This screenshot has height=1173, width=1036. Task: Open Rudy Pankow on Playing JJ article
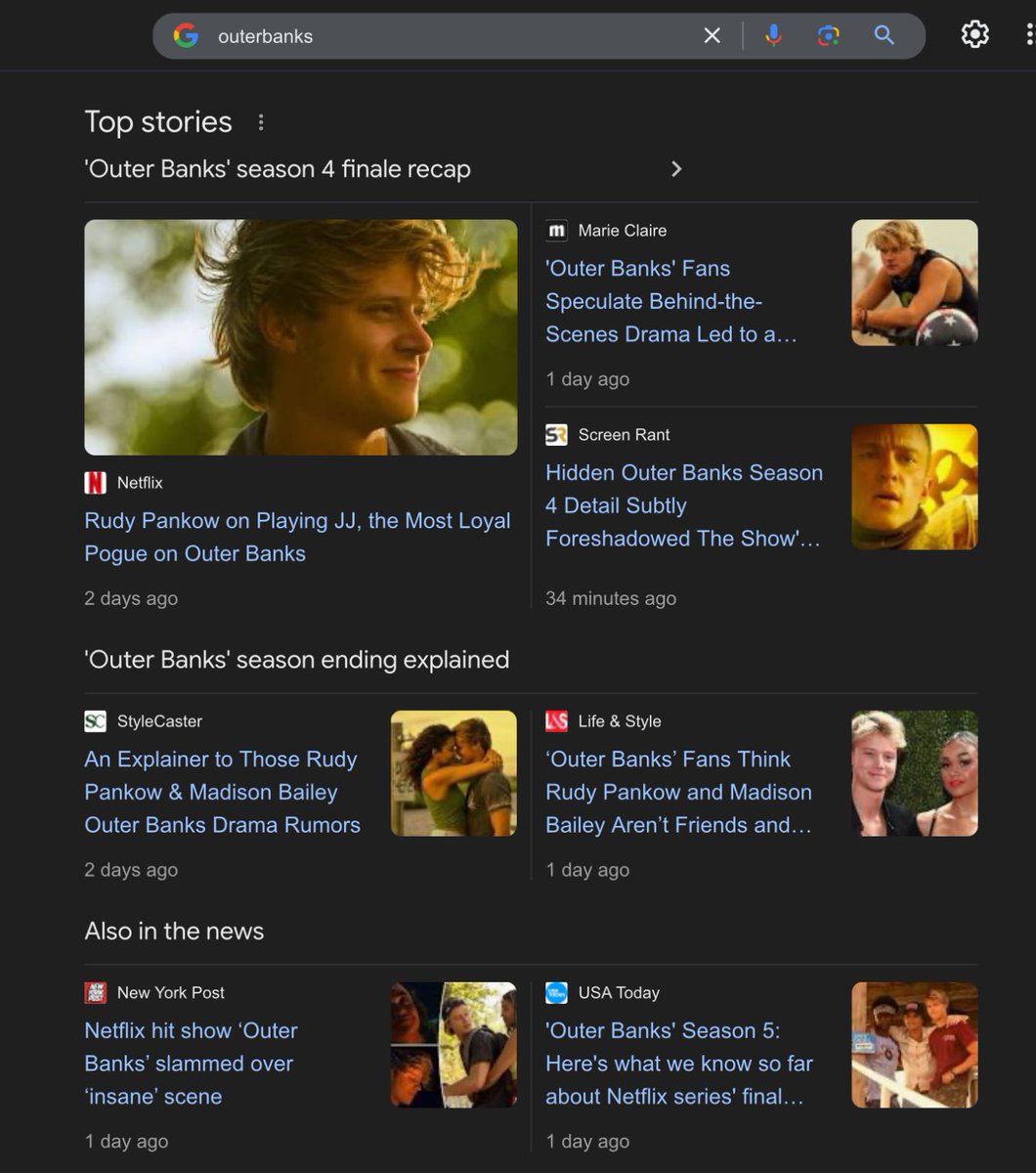pyautogui.click(x=297, y=537)
